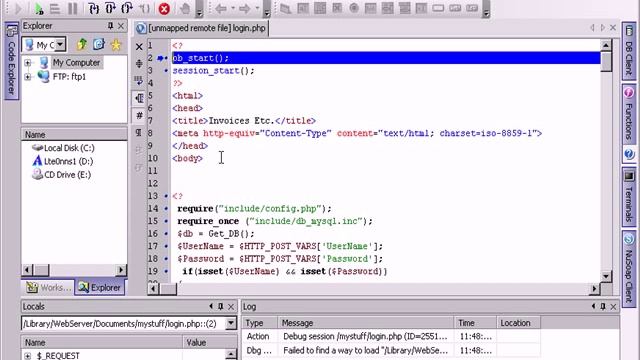Image resolution: width=640 pixels, height=360 pixels.
Task: Toggle auto-hide pin on Log panel
Action: 603,306
